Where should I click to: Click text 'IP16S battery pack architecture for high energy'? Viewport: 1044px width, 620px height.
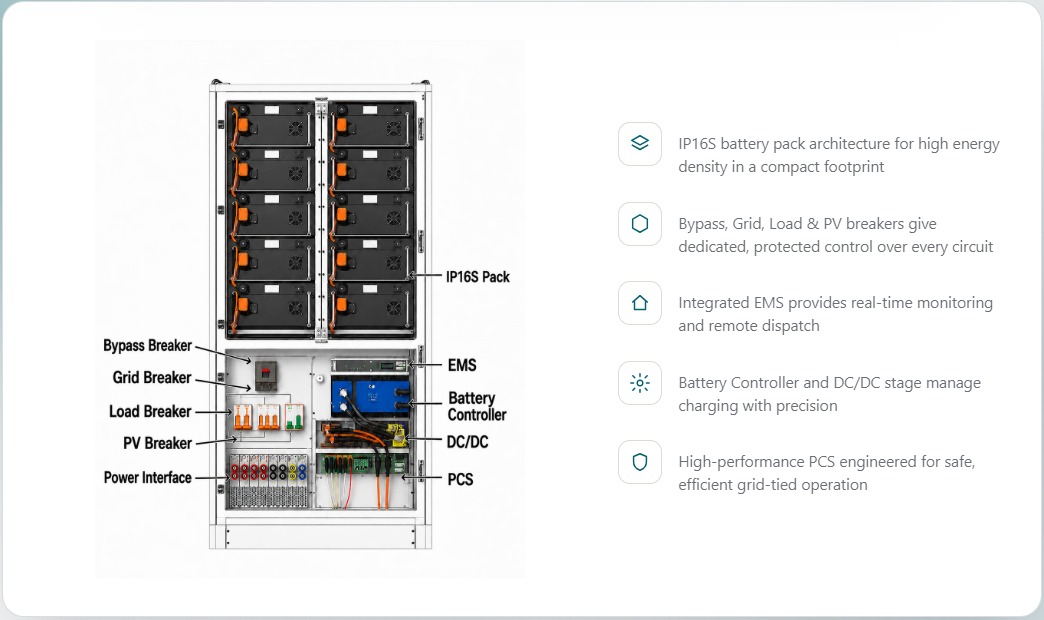(839, 144)
